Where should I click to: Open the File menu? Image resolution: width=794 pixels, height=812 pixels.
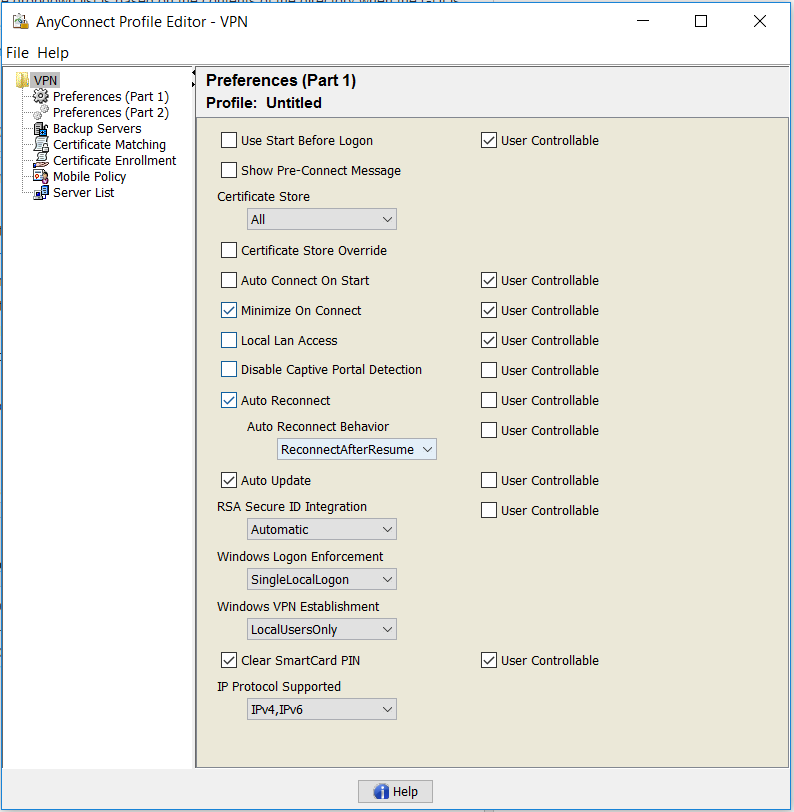(x=18, y=53)
